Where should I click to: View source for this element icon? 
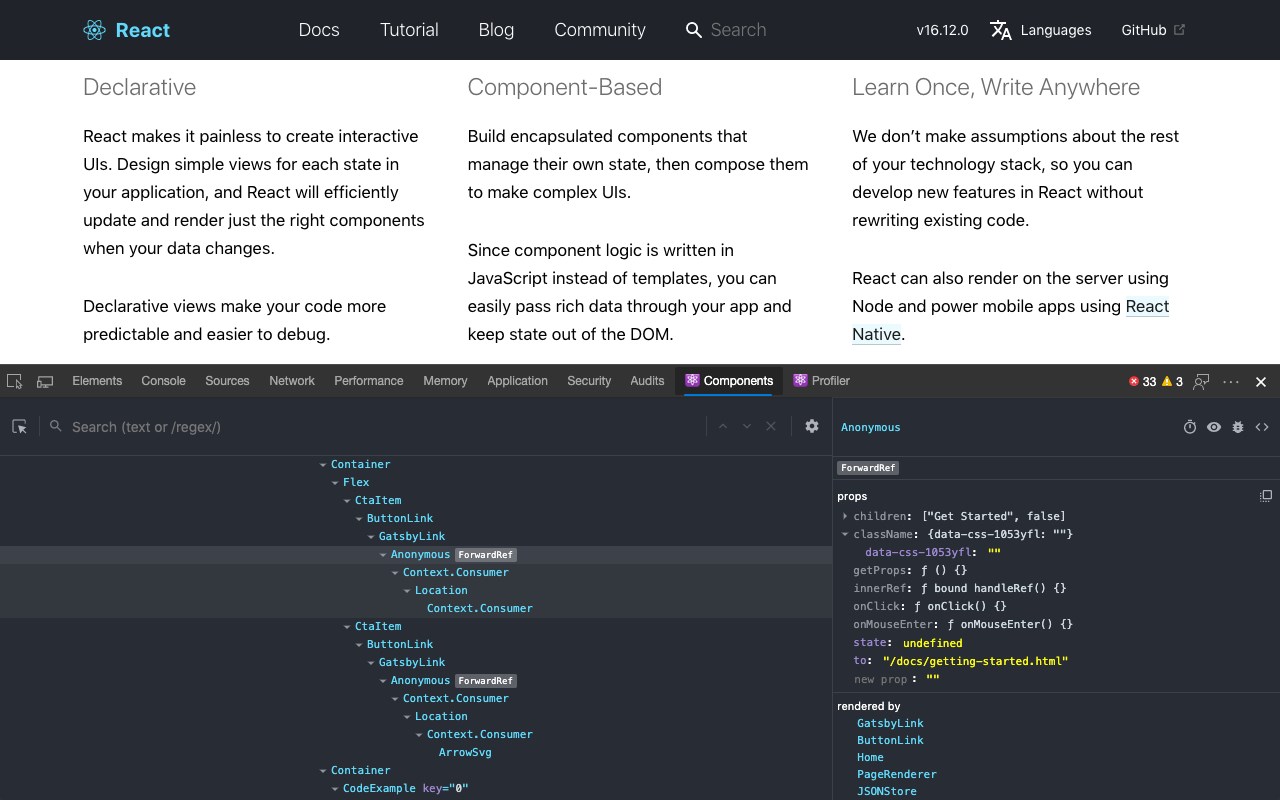pyautogui.click(x=1262, y=427)
